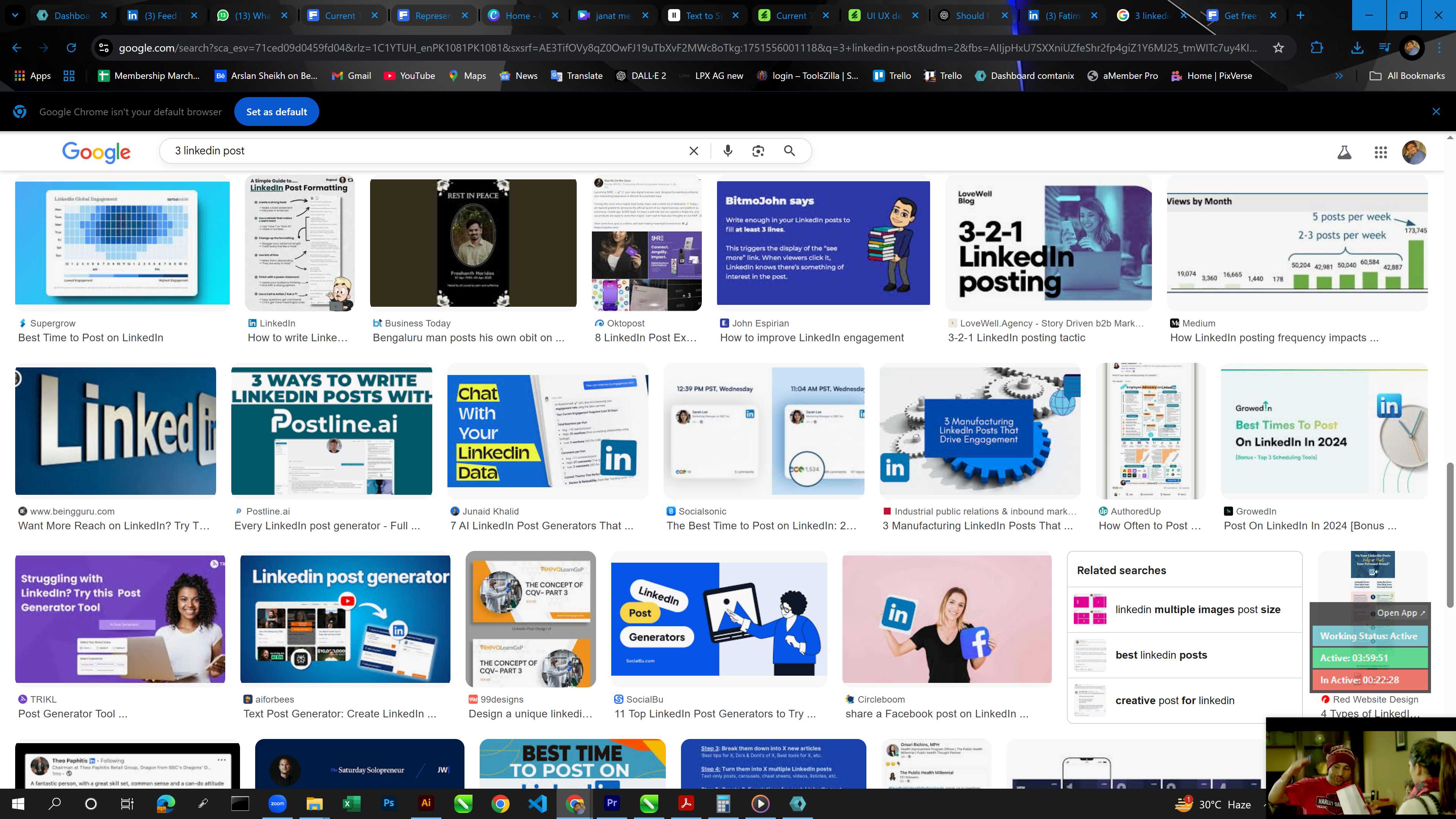The image size is (1456, 819).
Task: Open Maps bookmark
Action: tap(468, 76)
